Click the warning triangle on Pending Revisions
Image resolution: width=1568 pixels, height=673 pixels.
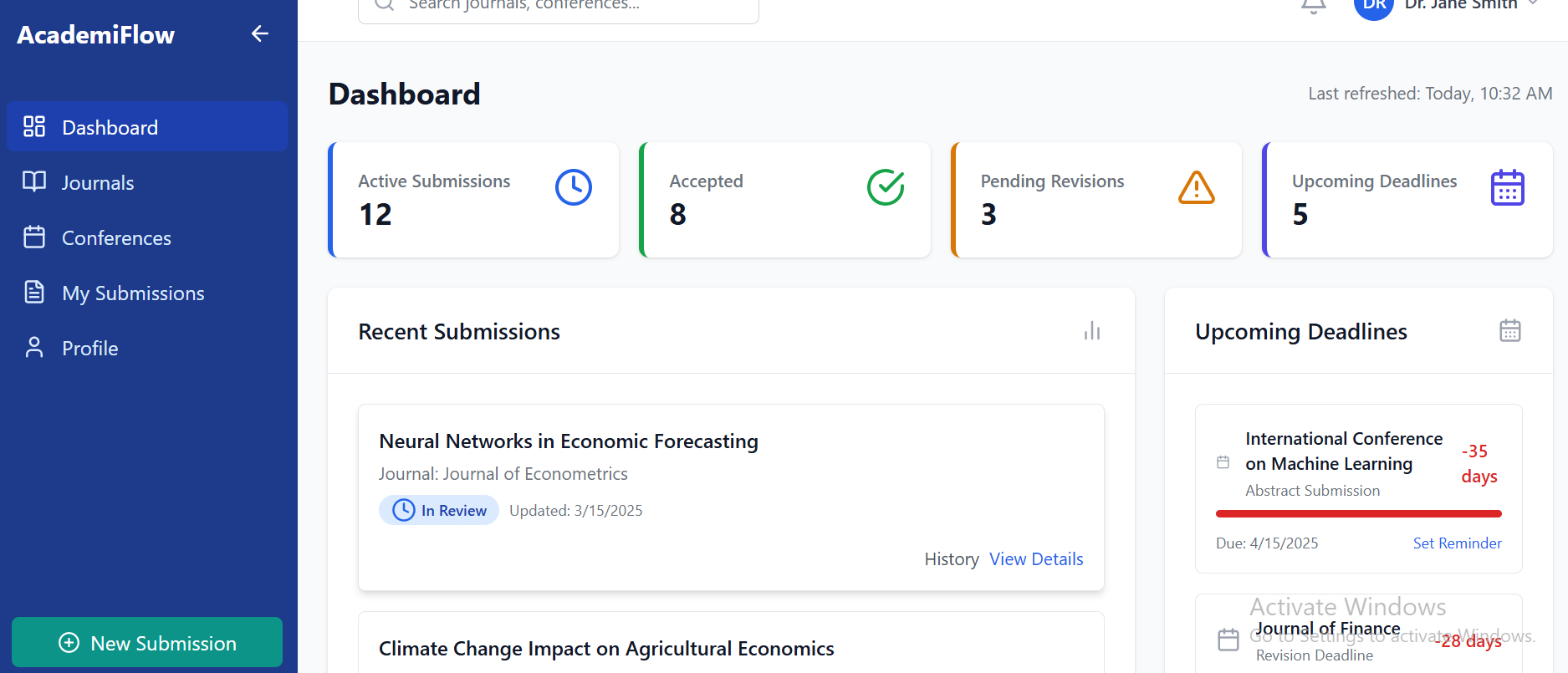(x=1197, y=187)
